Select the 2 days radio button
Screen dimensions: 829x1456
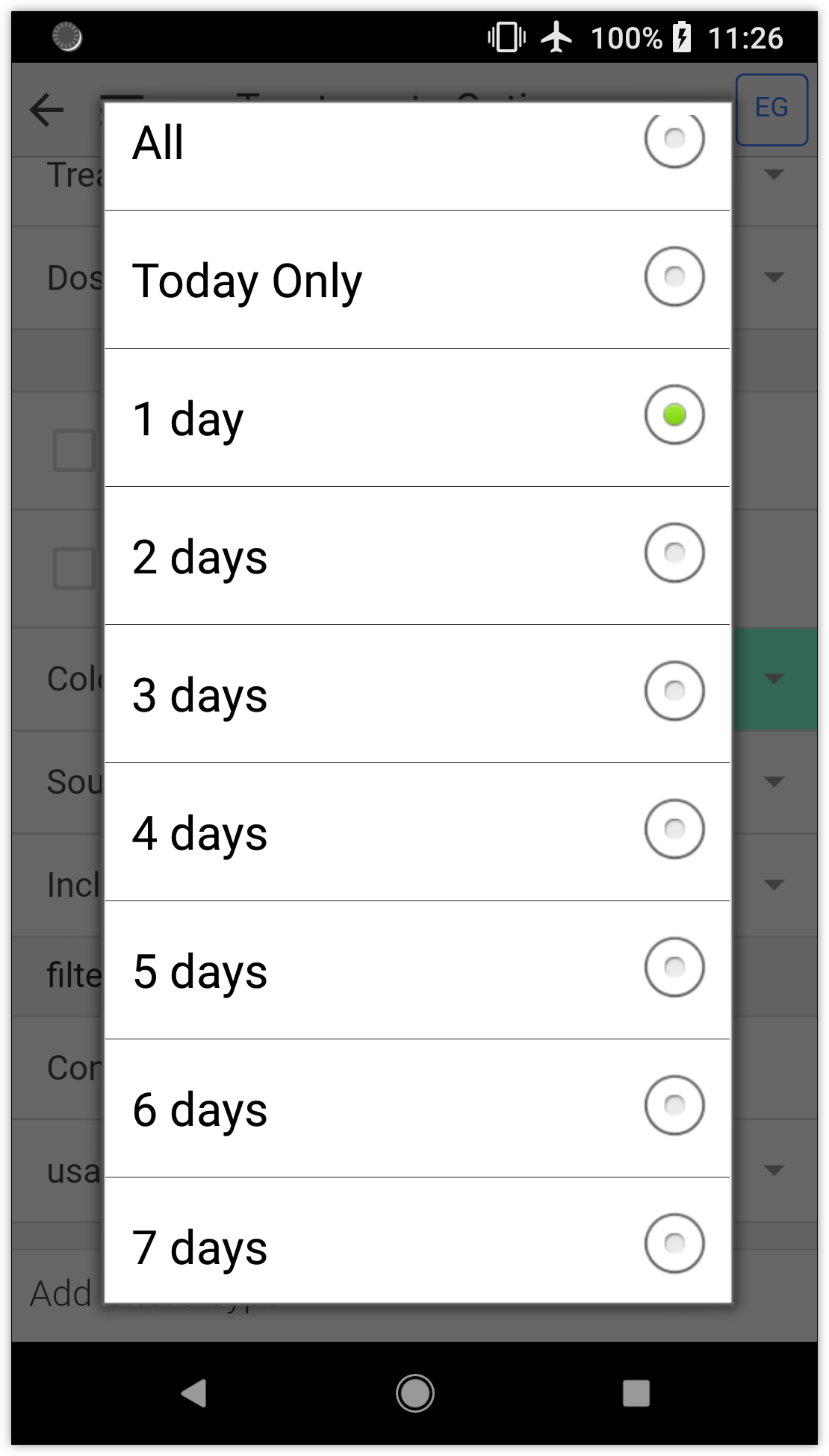tap(674, 553)
